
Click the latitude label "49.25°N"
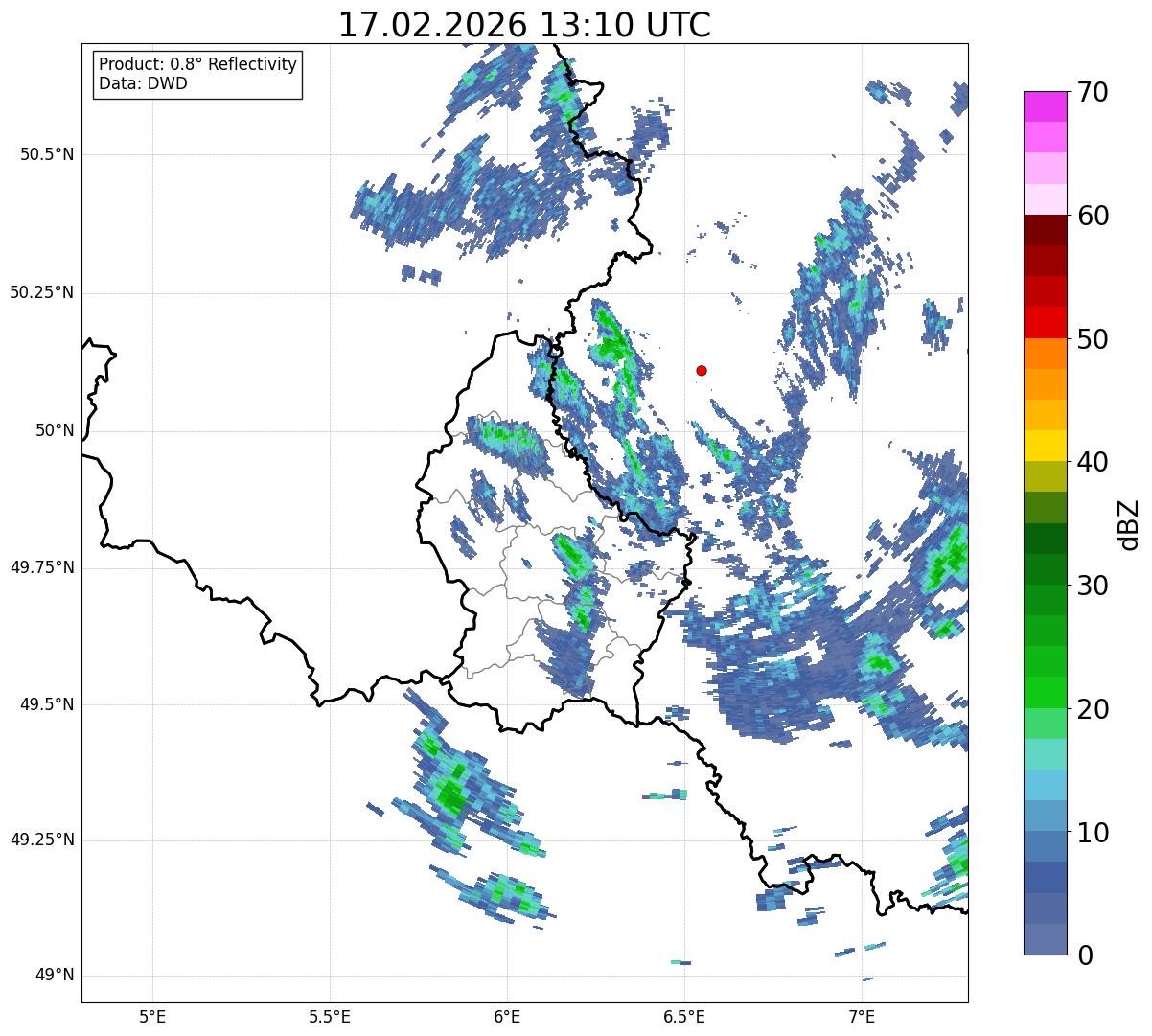tap(42, 840)
